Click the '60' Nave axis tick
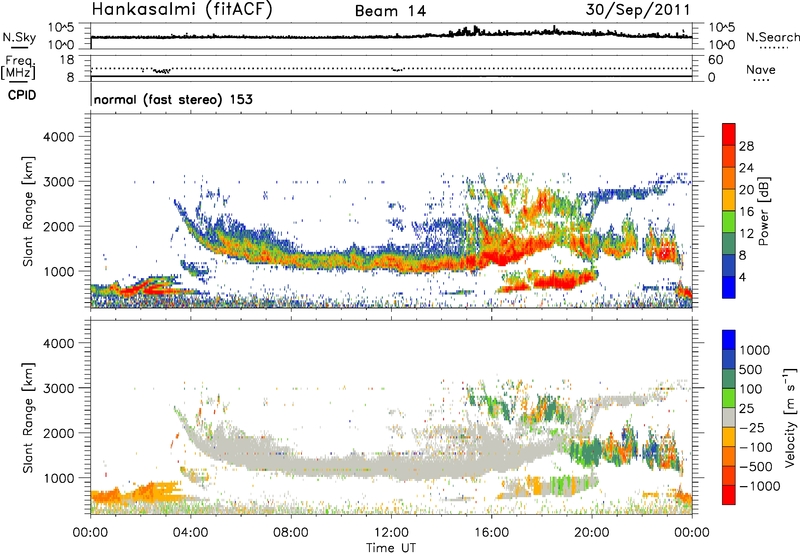 click(x=715, y=60)
